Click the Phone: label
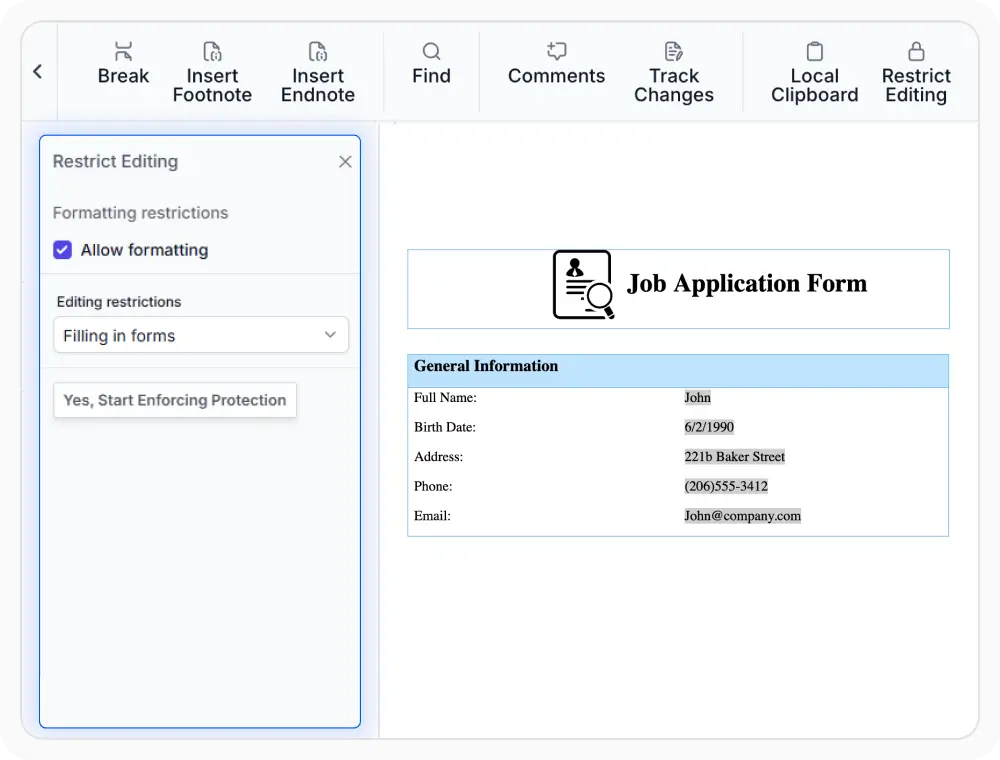 pyautogui.click(x=433, y=486)
